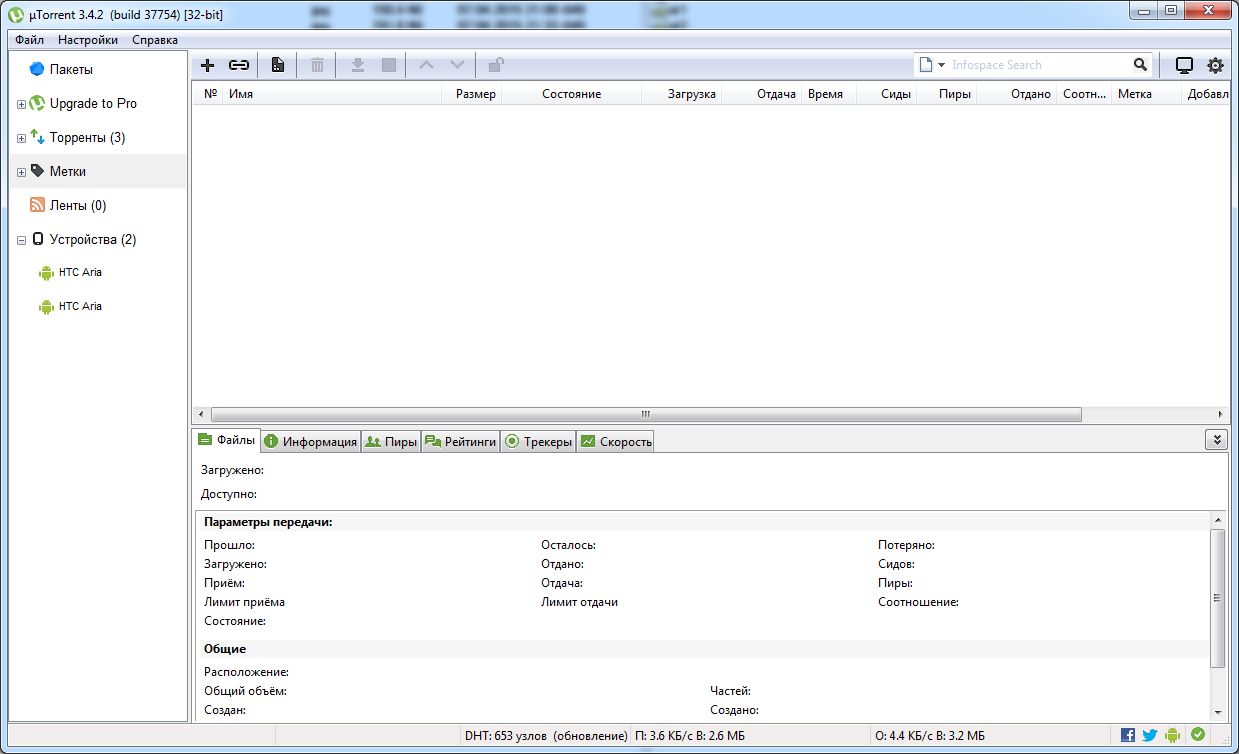1239x754 pixels.
Task: Click the torrent list horizontal scrollbar thumb
Action: tap(646, 414)
